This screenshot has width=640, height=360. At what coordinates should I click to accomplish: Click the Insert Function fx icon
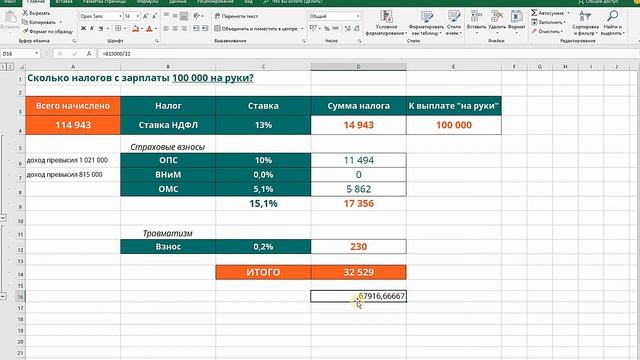tap(89, 53)
